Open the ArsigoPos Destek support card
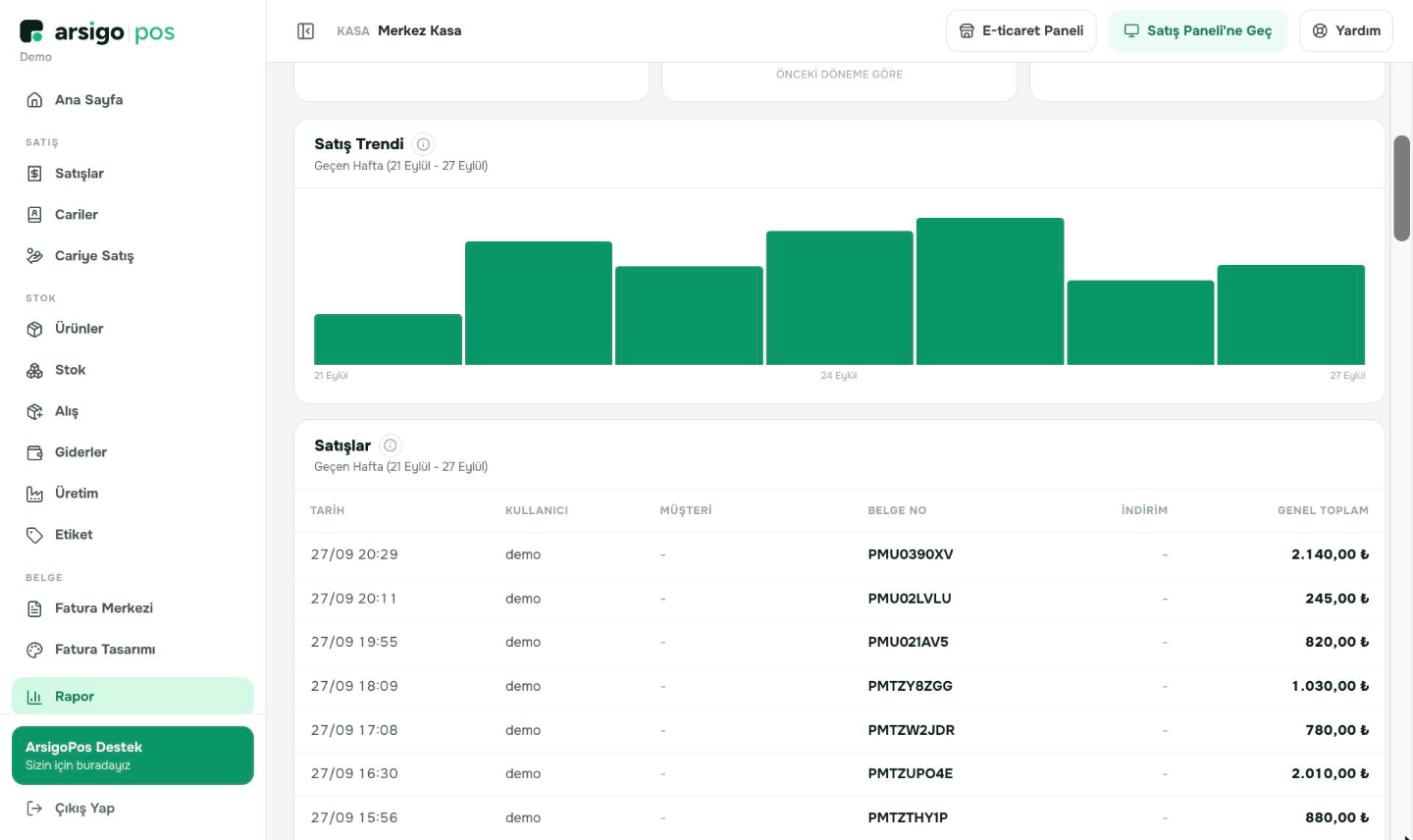This screenshot has width=1413, height=840. [133, 755]
